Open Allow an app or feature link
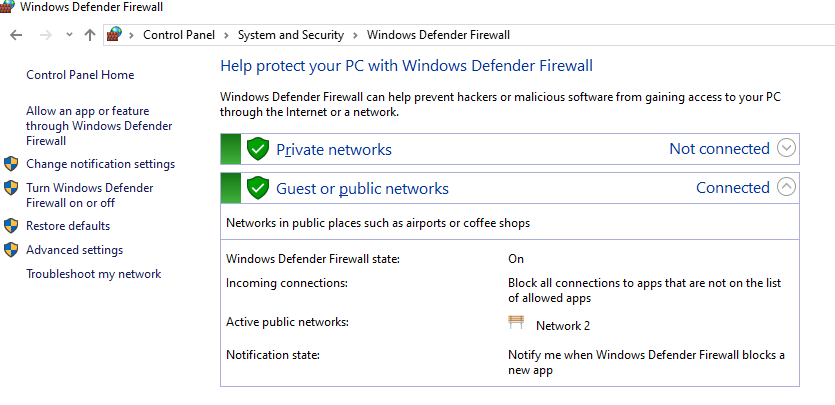835x405 pixels. 99,126
